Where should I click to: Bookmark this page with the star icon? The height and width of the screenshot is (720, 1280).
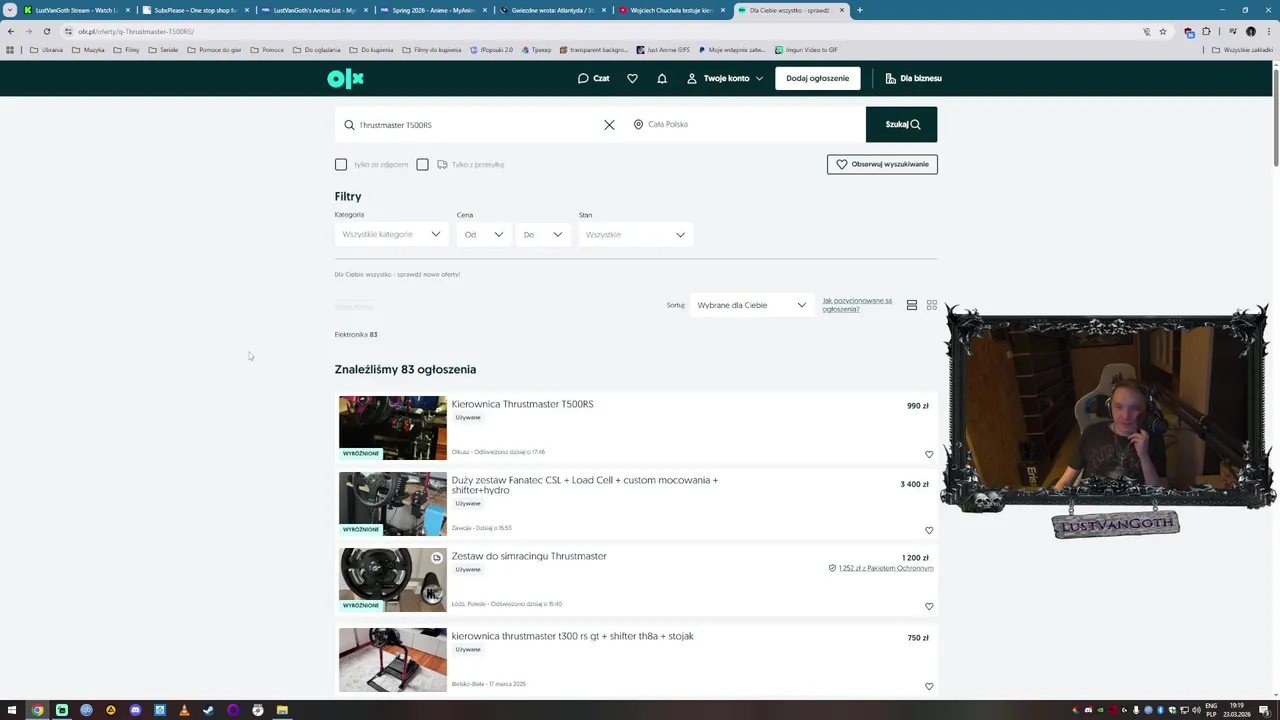coord(1162,31)
